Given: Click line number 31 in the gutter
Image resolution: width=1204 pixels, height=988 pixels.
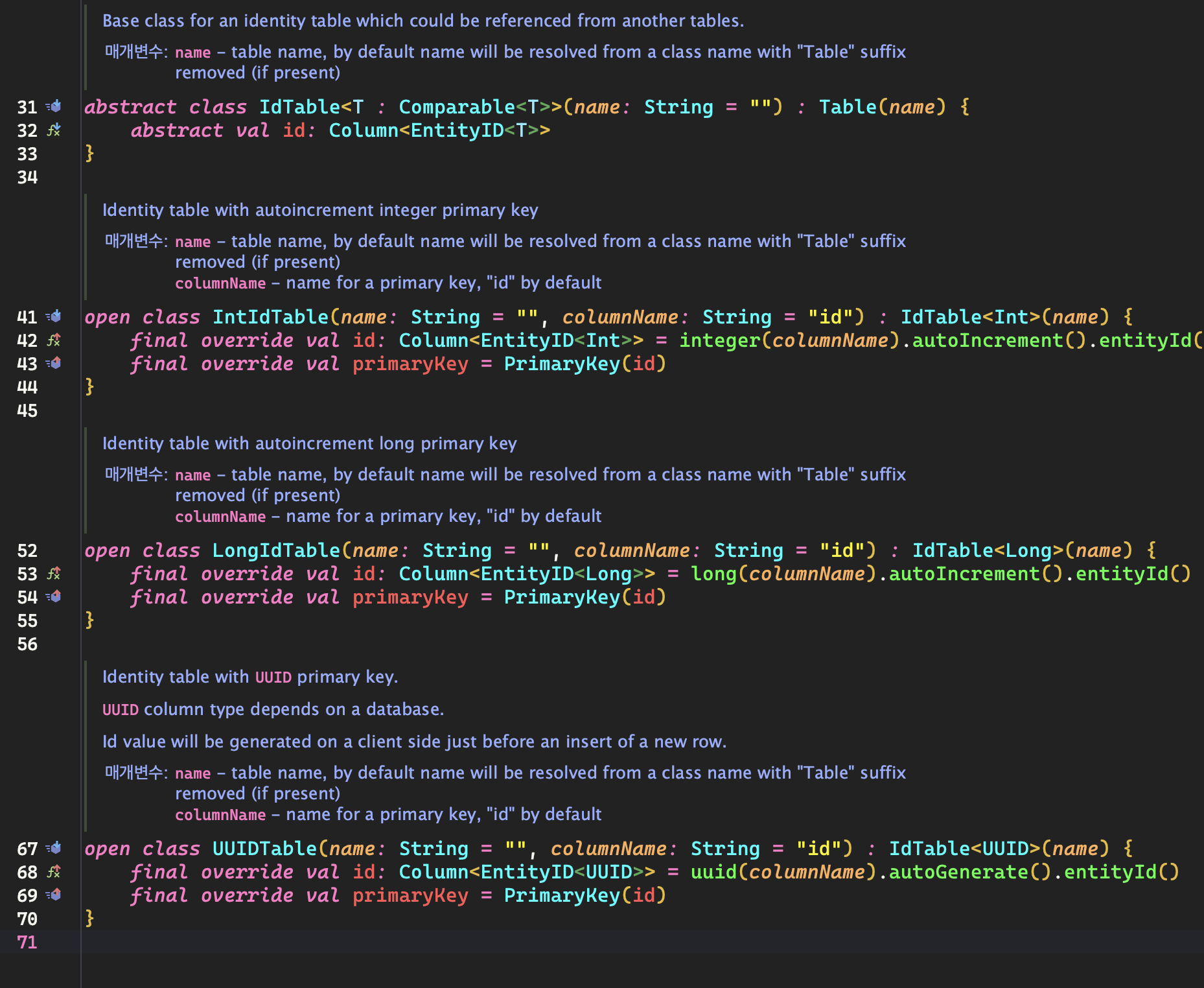Looking at the screenshot, I should (27, 107).
